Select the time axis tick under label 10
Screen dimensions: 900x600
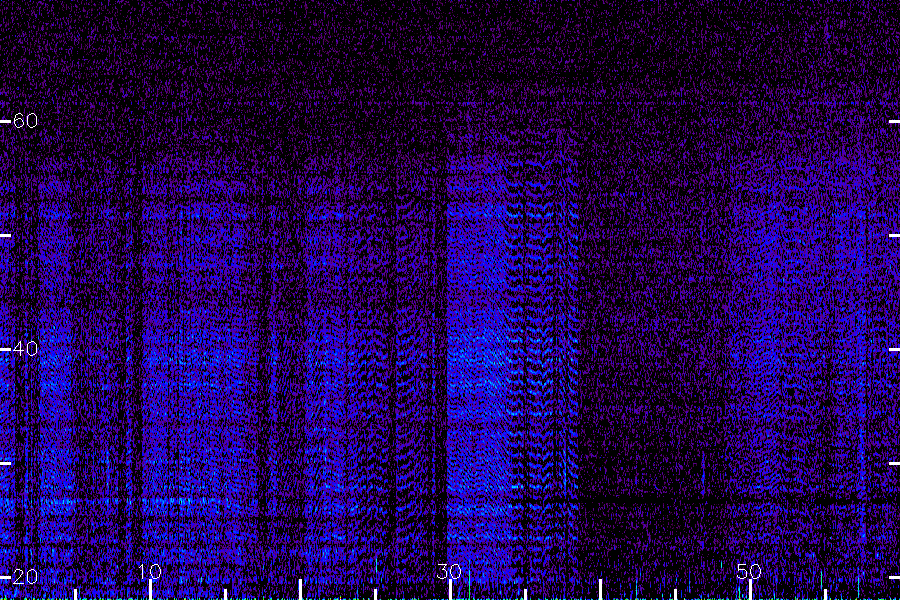(150, 590)
